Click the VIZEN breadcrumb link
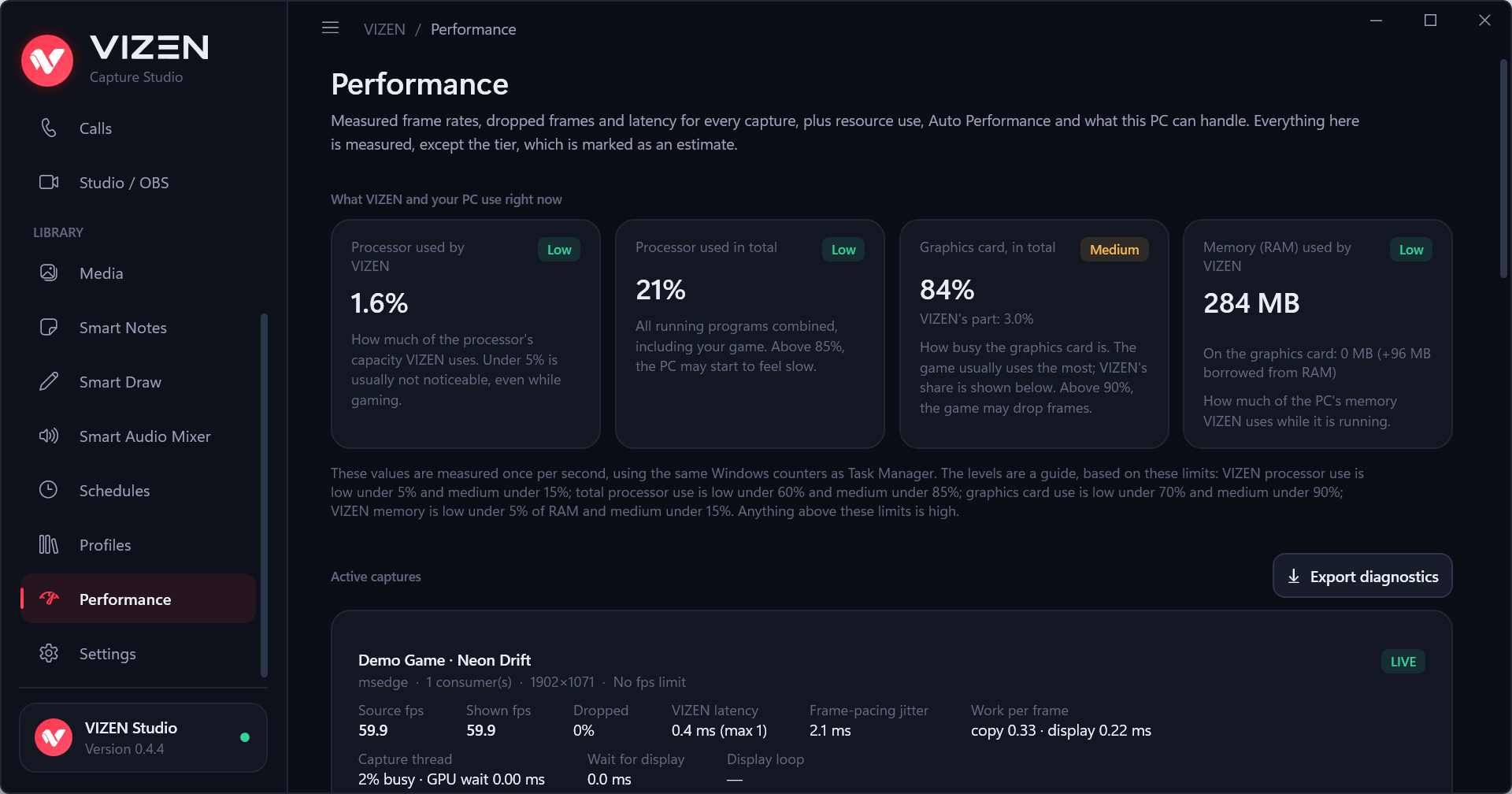This screenshot has height=794, width=1512. point(384,29)
